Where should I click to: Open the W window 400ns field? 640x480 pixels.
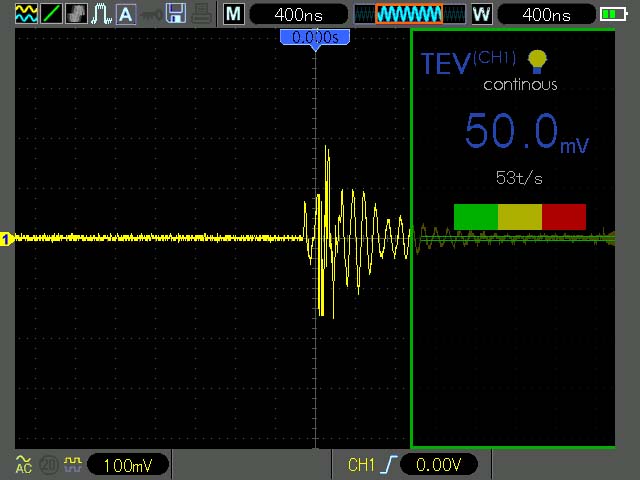point(546,15)
